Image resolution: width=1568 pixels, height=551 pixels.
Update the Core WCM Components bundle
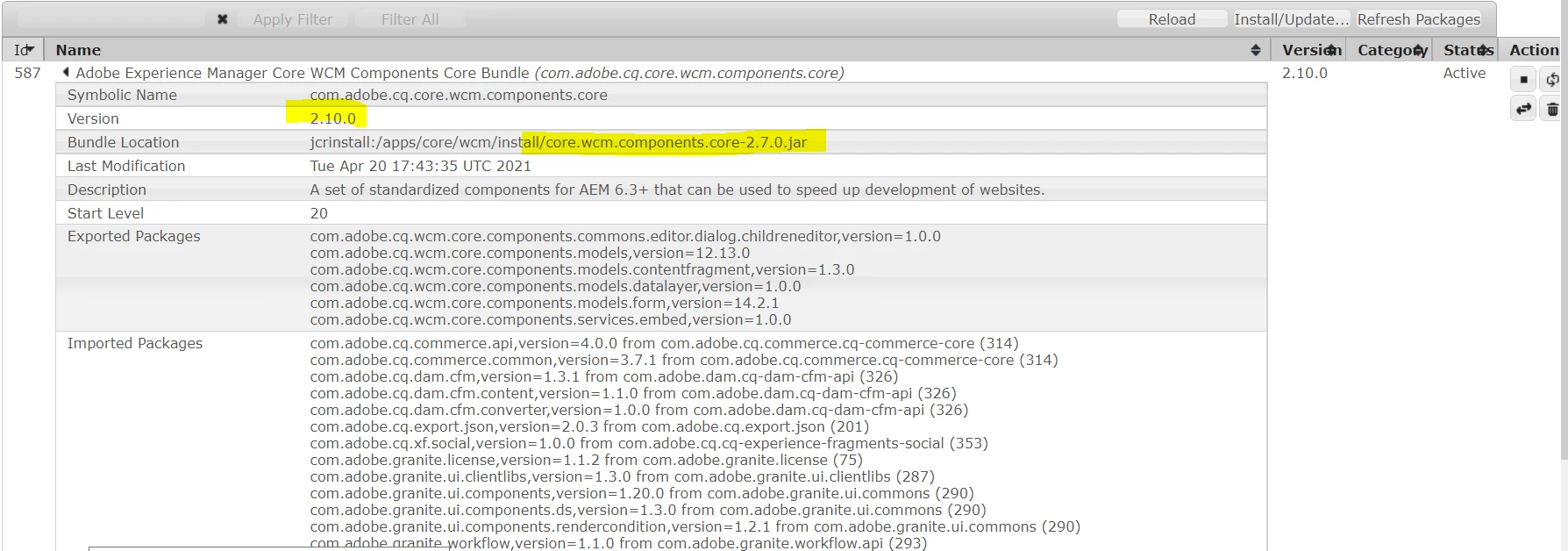[x=1523, y=109]
